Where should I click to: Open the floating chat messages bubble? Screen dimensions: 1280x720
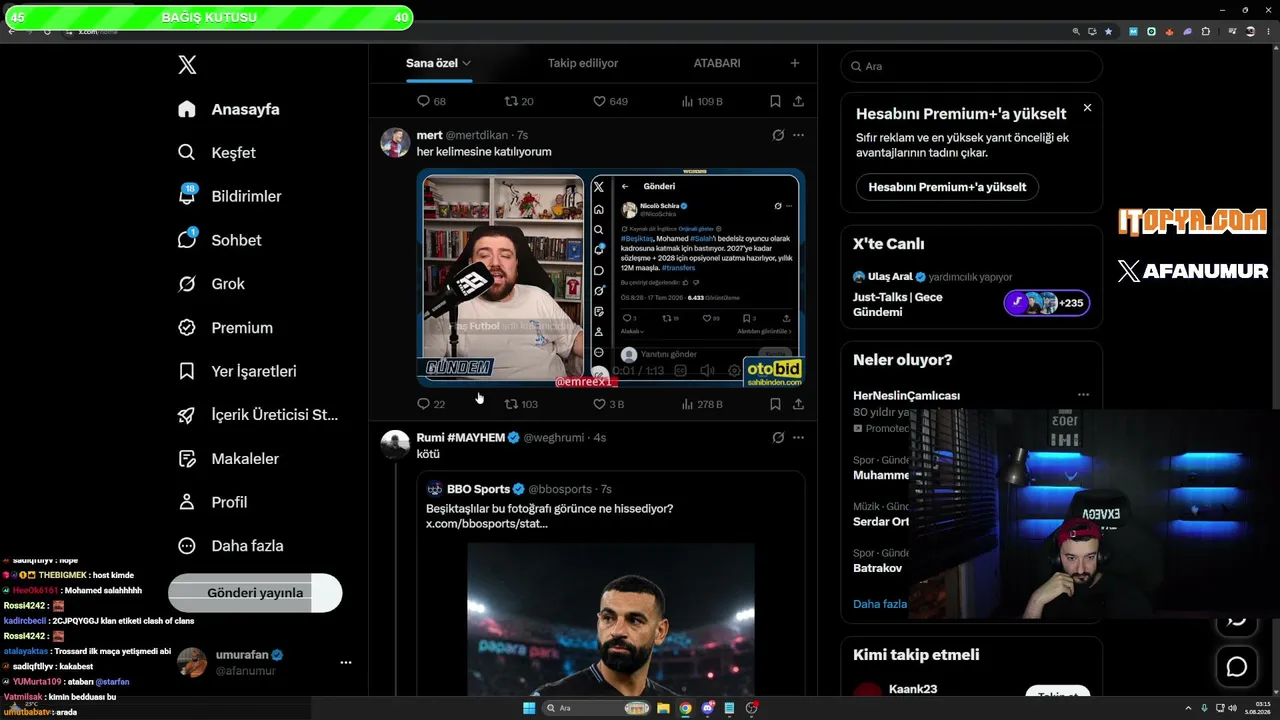coord(1237,667)
